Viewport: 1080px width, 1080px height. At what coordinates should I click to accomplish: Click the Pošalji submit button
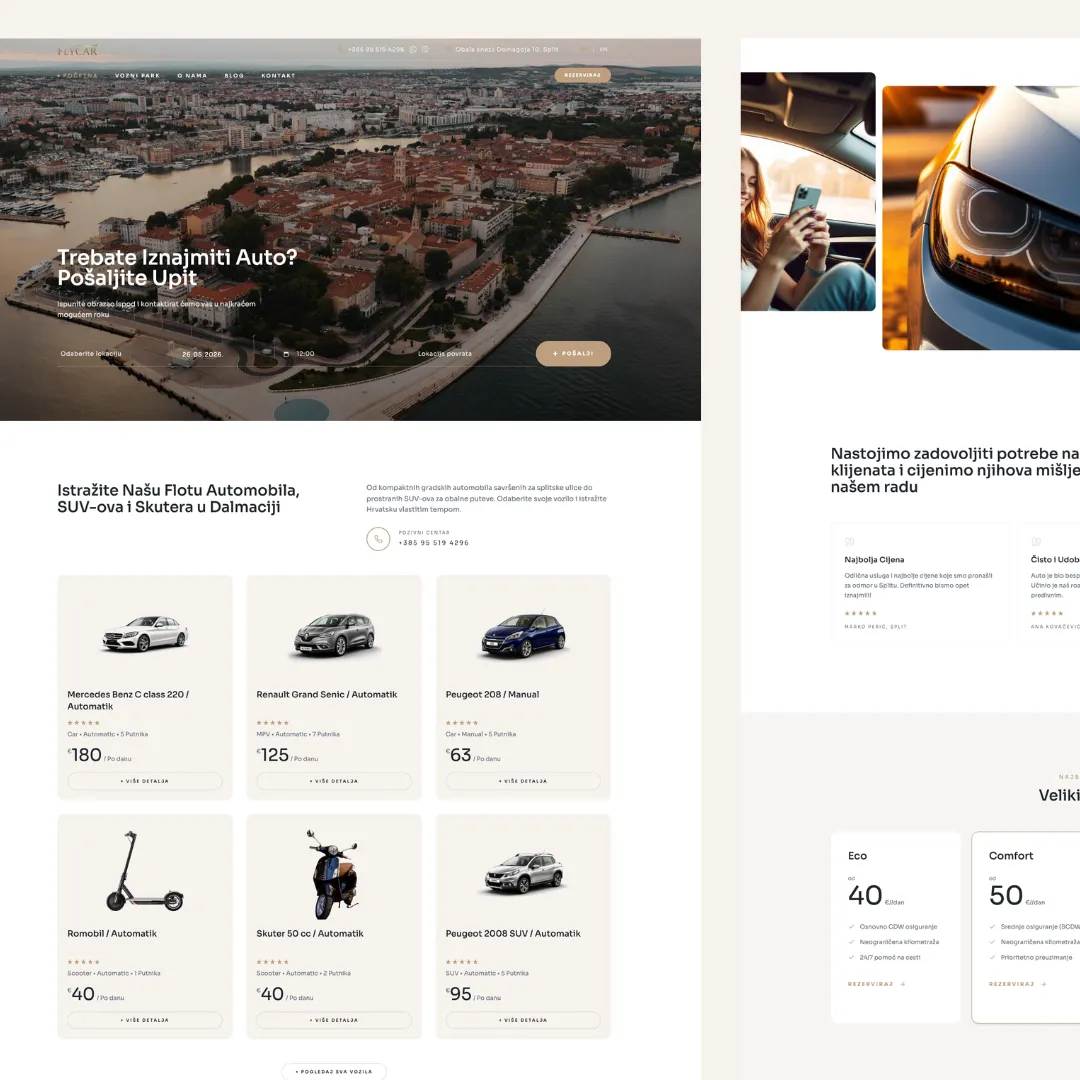(x=573, y=353)
